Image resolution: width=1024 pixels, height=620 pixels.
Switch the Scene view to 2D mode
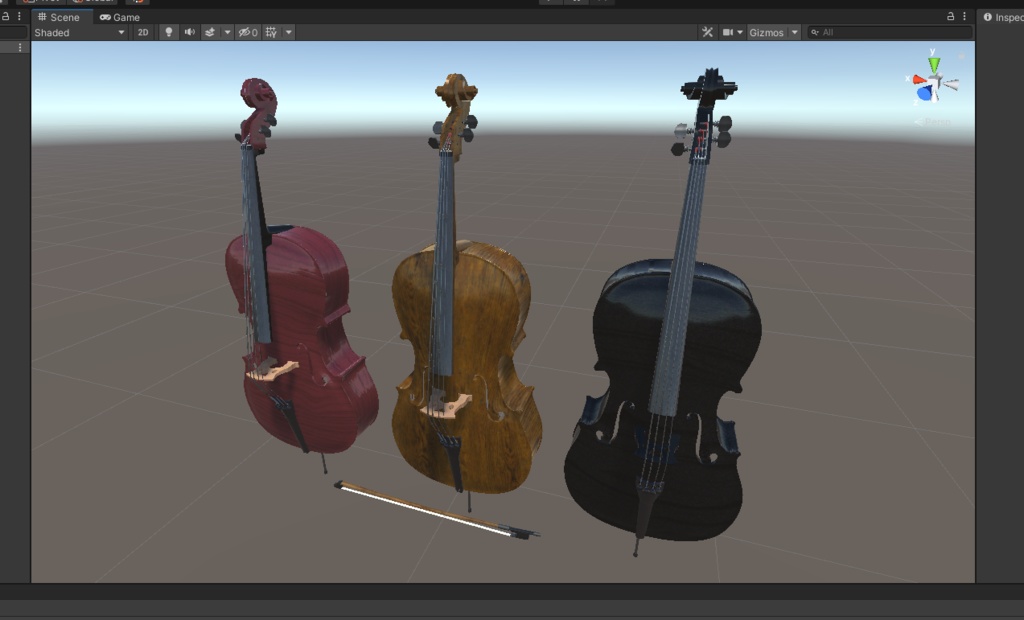[144, 32]
